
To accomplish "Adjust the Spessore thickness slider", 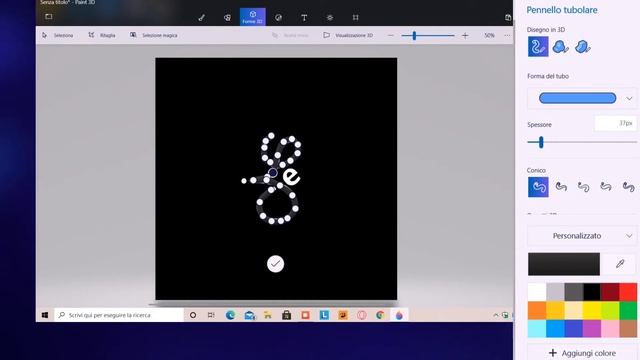I will pos(541,142).
